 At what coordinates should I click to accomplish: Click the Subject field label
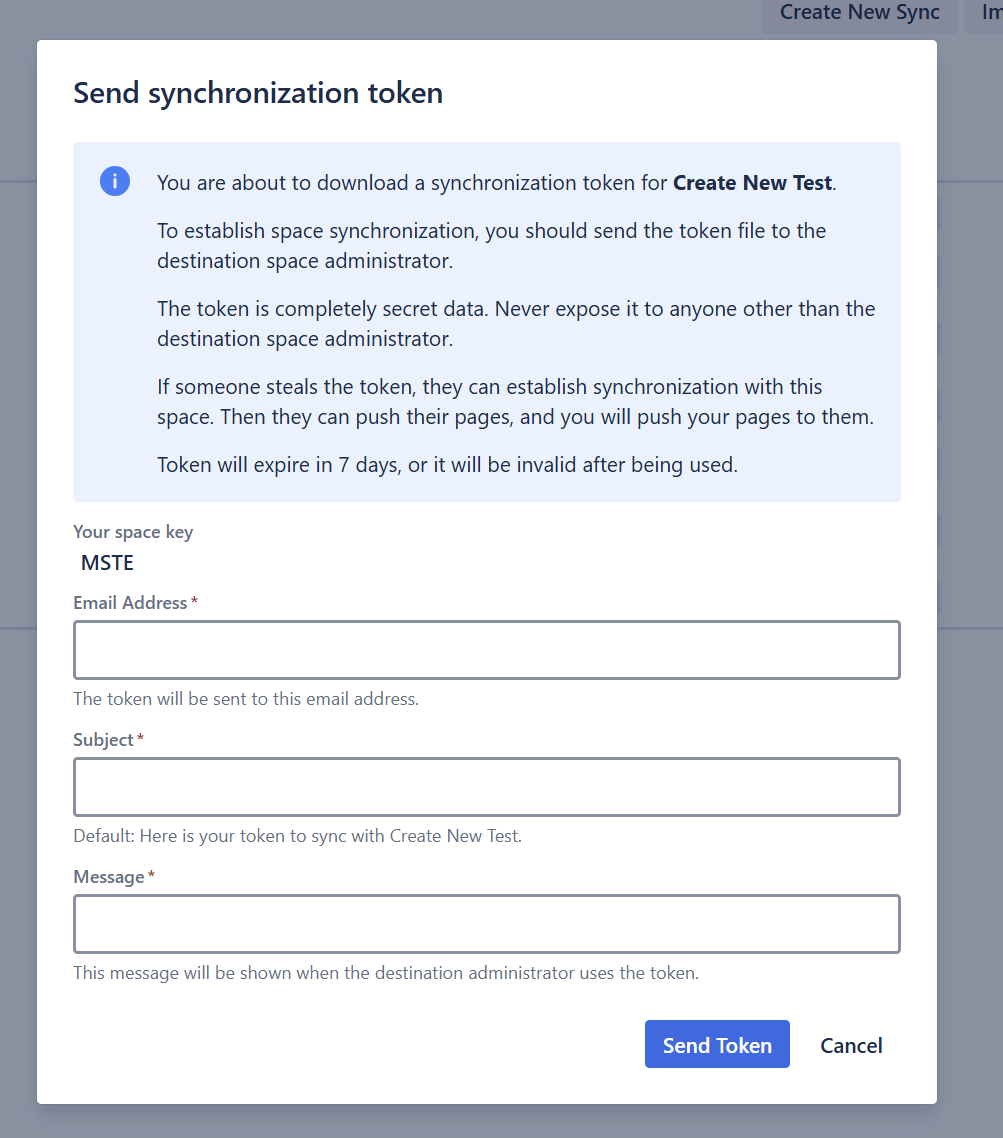[x=103, y=740]
